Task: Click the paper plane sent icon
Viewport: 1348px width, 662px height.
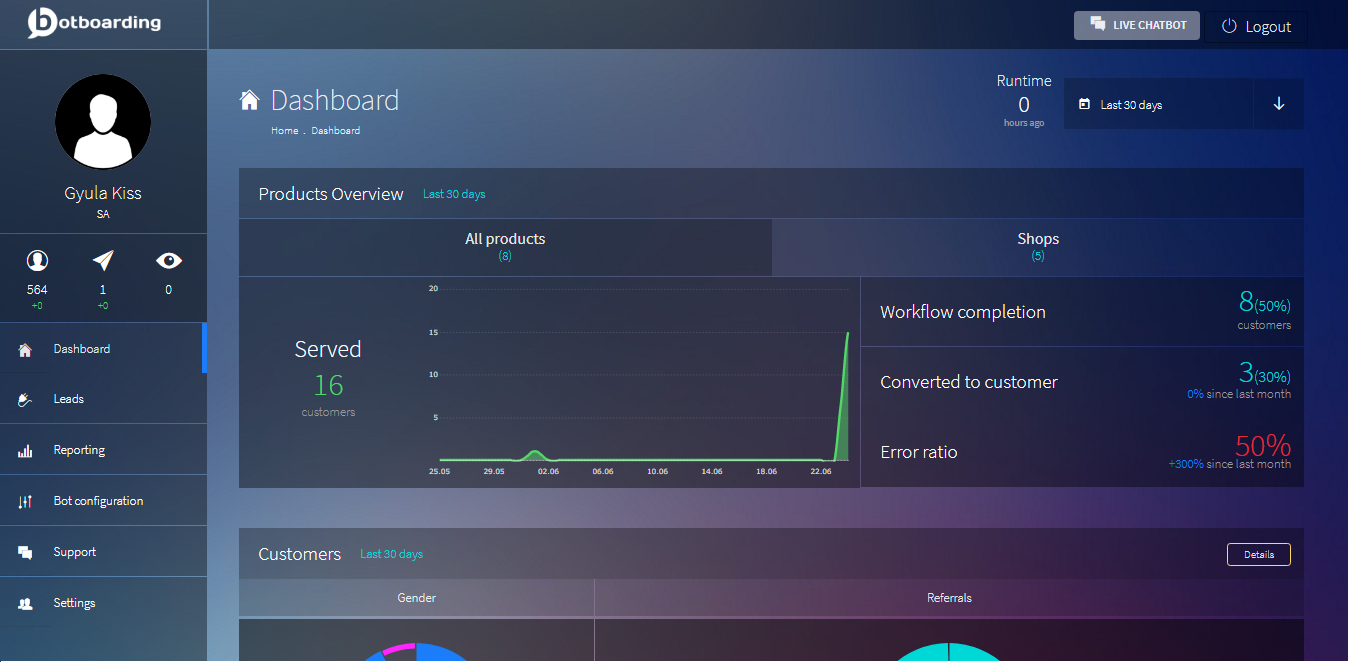Action: pyautogui.click(x=103, y=261)
